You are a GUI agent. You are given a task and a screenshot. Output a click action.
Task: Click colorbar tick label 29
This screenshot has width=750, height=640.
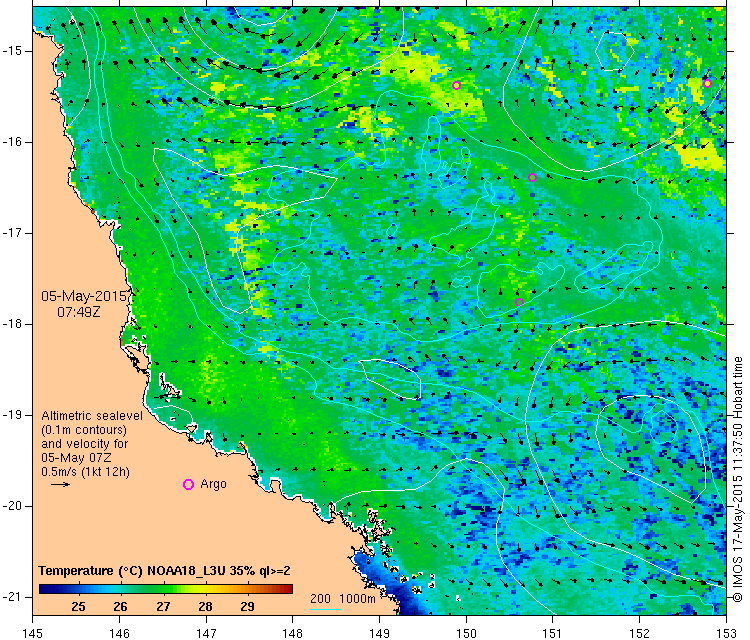click(247, 607)
